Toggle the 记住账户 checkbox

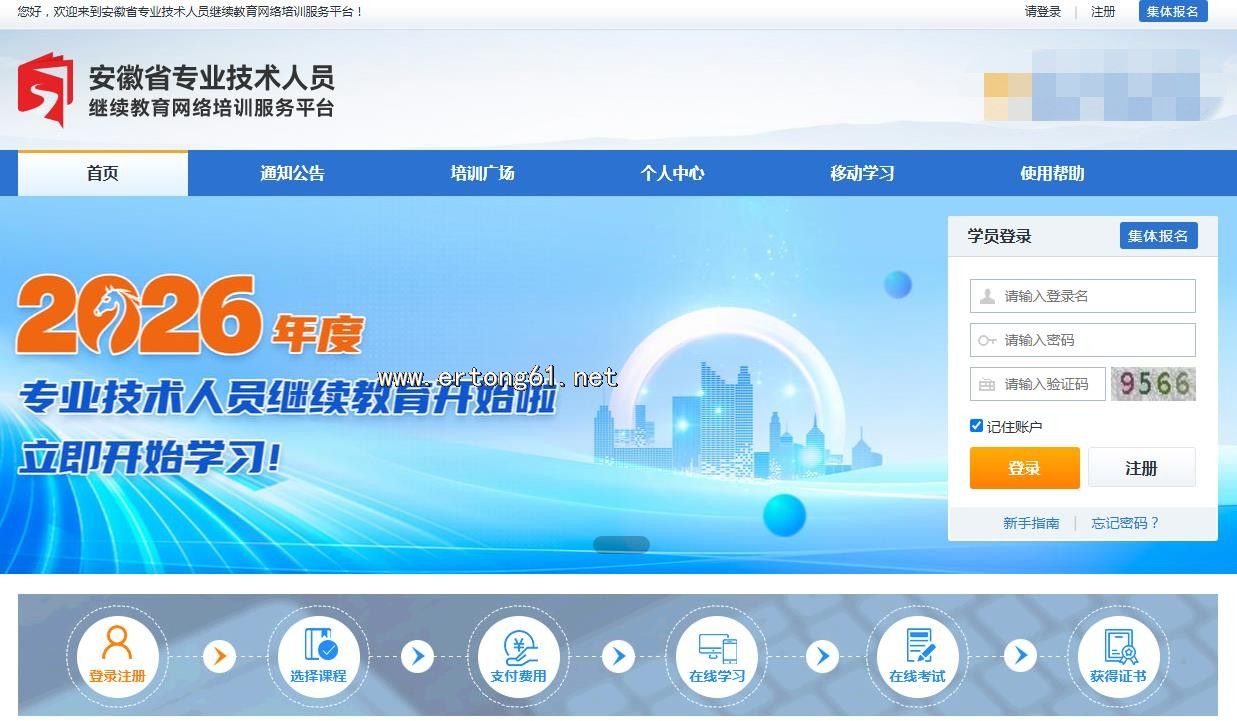976,426
